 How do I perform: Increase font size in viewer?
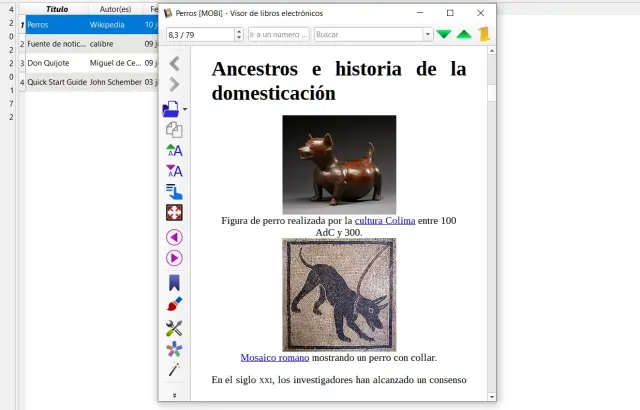tap(174, 150)
